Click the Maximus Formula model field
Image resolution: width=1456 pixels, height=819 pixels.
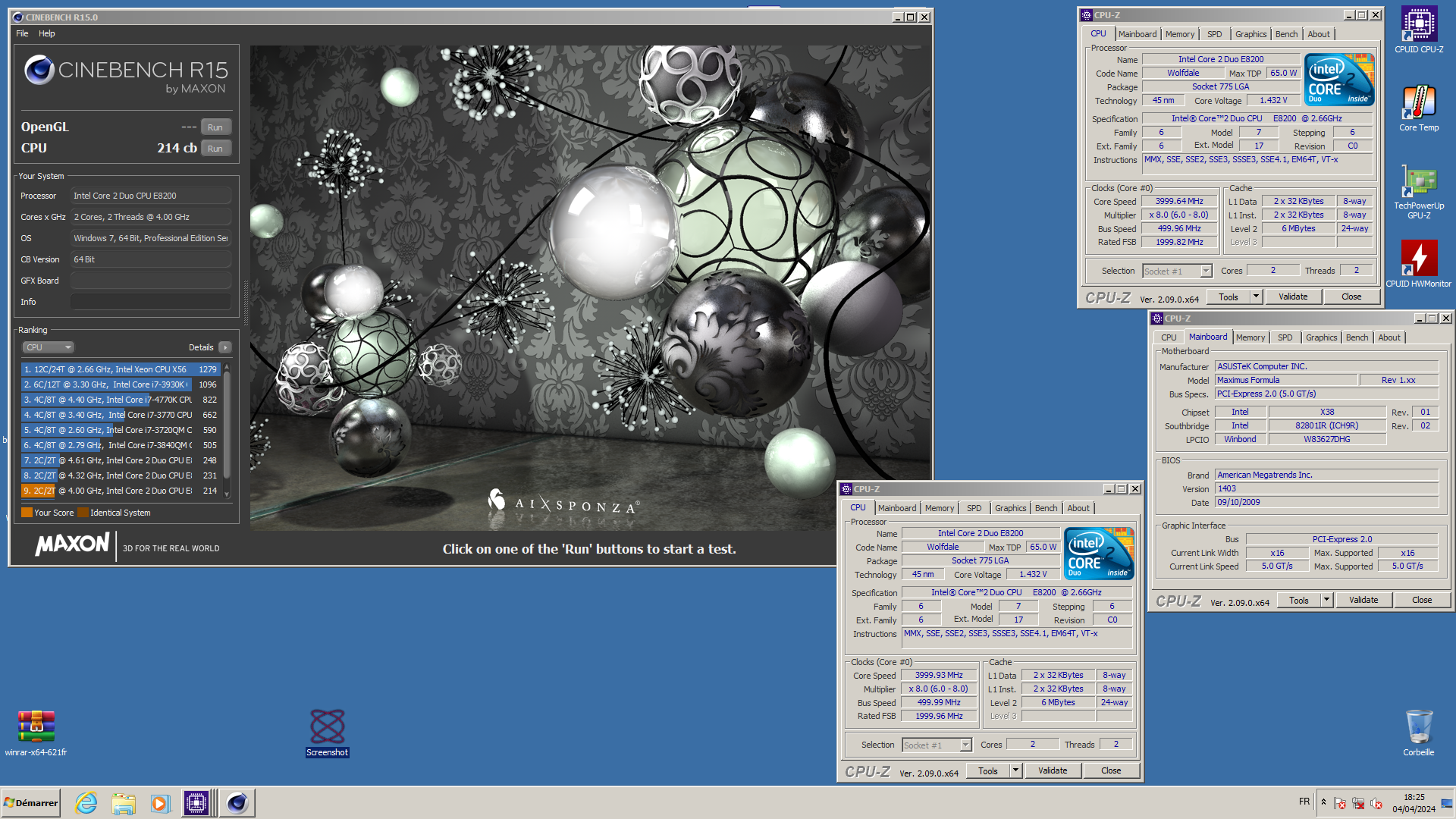click(x=1285, y=380)
